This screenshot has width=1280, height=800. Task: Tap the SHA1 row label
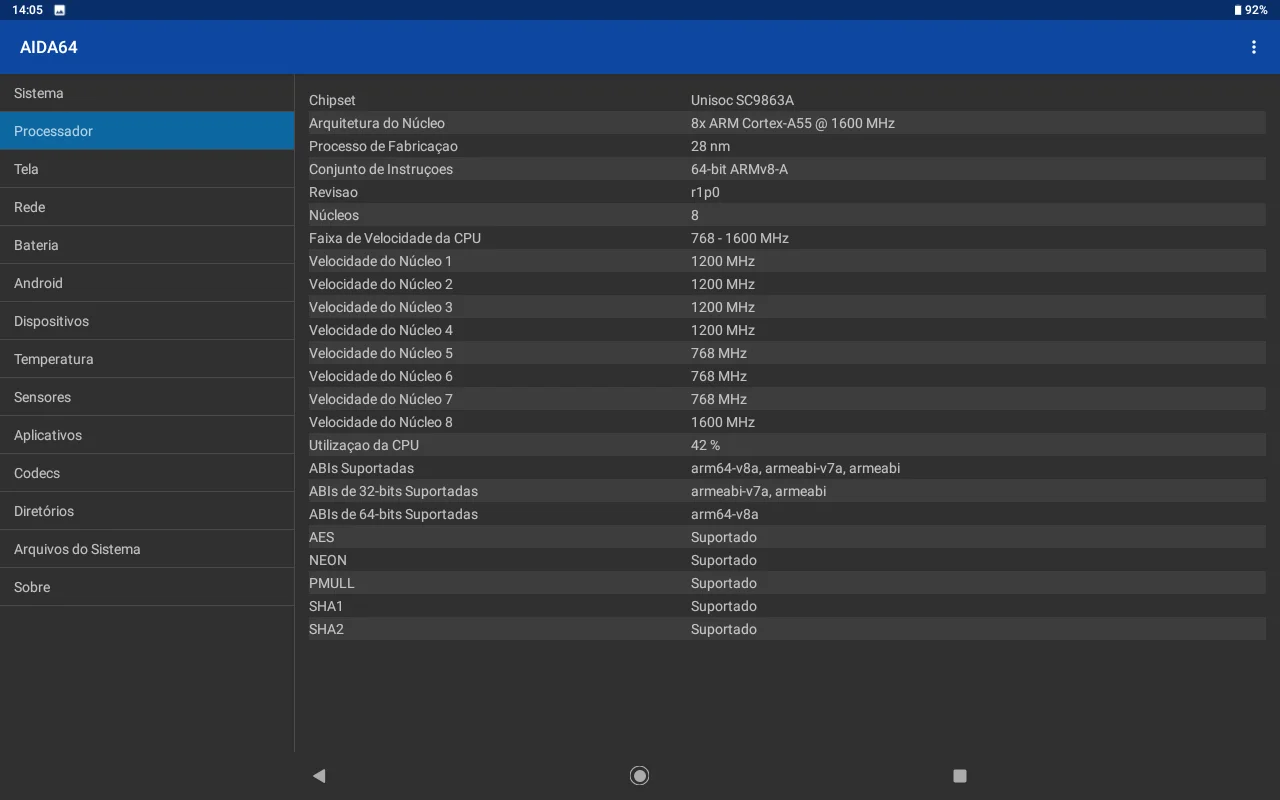pyautogui.click(x=326, y=606)
